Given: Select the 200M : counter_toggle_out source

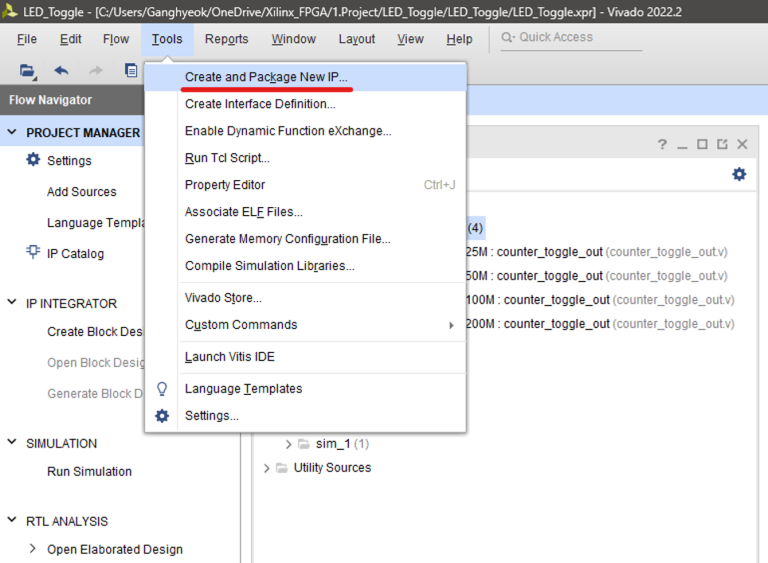Looking at the screenshot, I should pyautogui.click(x=600, y=324).
